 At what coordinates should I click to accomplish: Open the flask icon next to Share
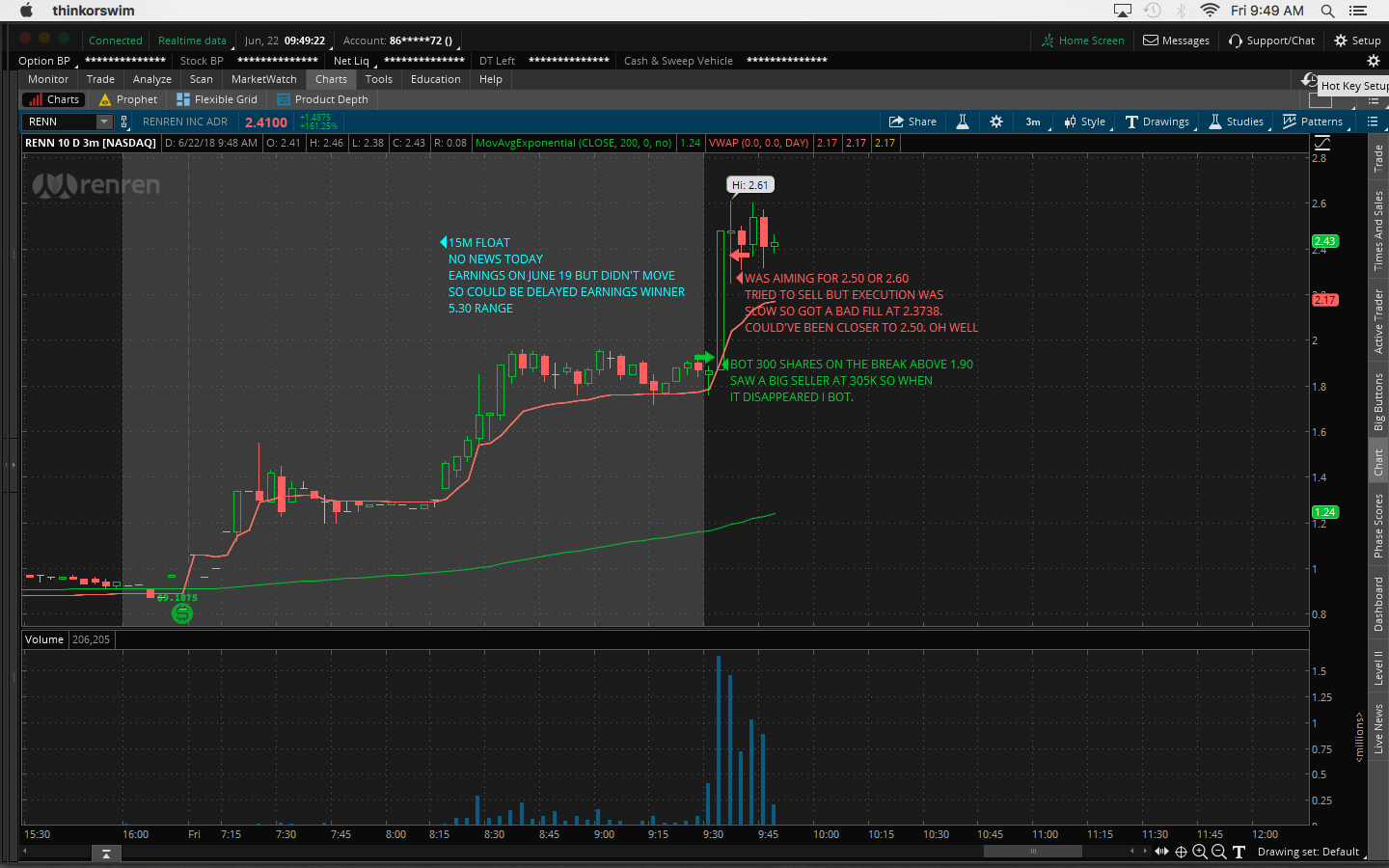click(x=963, y=122)
